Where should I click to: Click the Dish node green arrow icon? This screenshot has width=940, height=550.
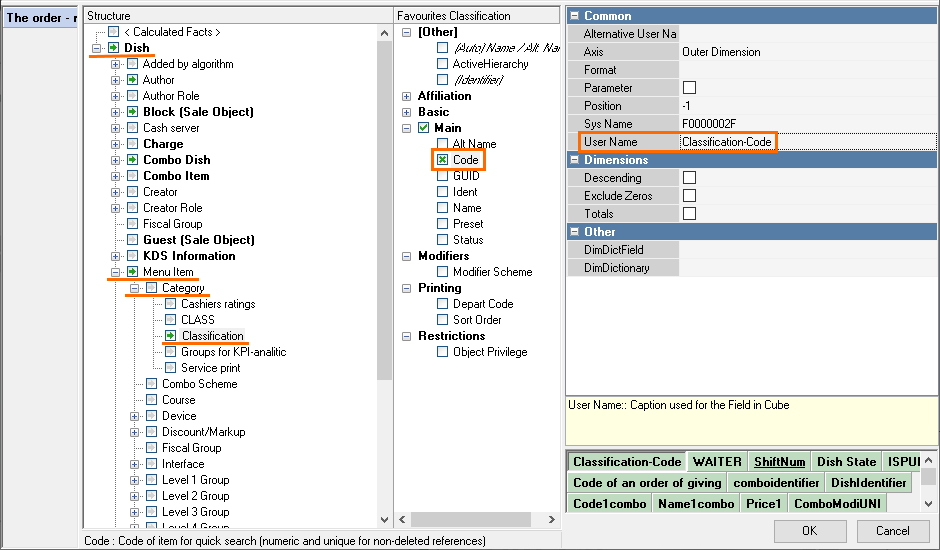(x=113, y=47)
